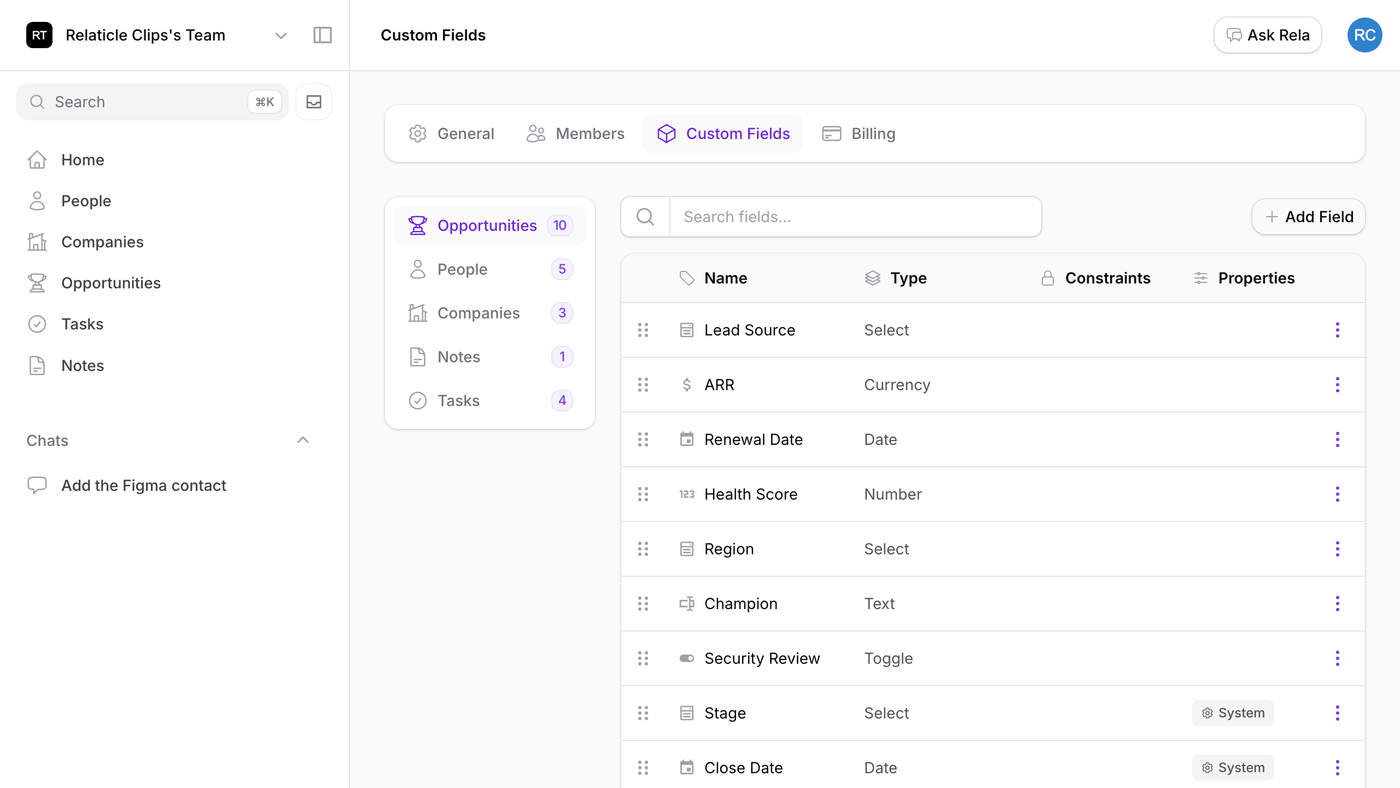Image resolution: width=1400 pixels, height=788 pixels.
Task: Open row options for Close Date
Action: 1337,768
